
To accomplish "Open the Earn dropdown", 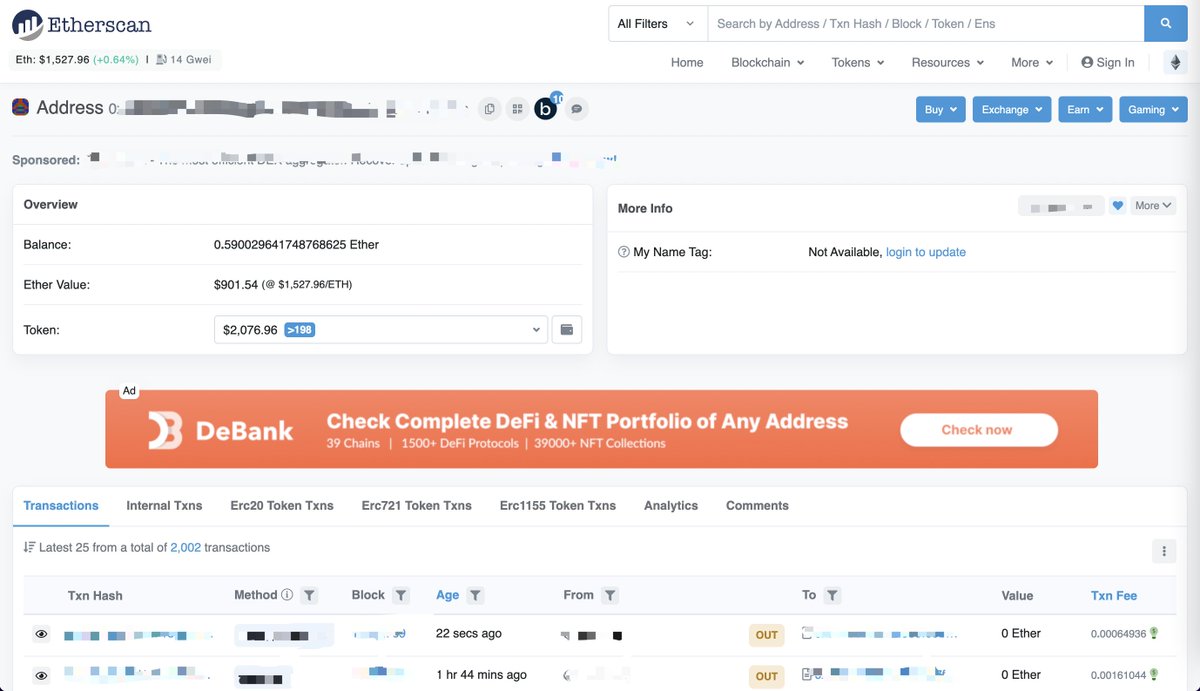I will (1085, 109).
